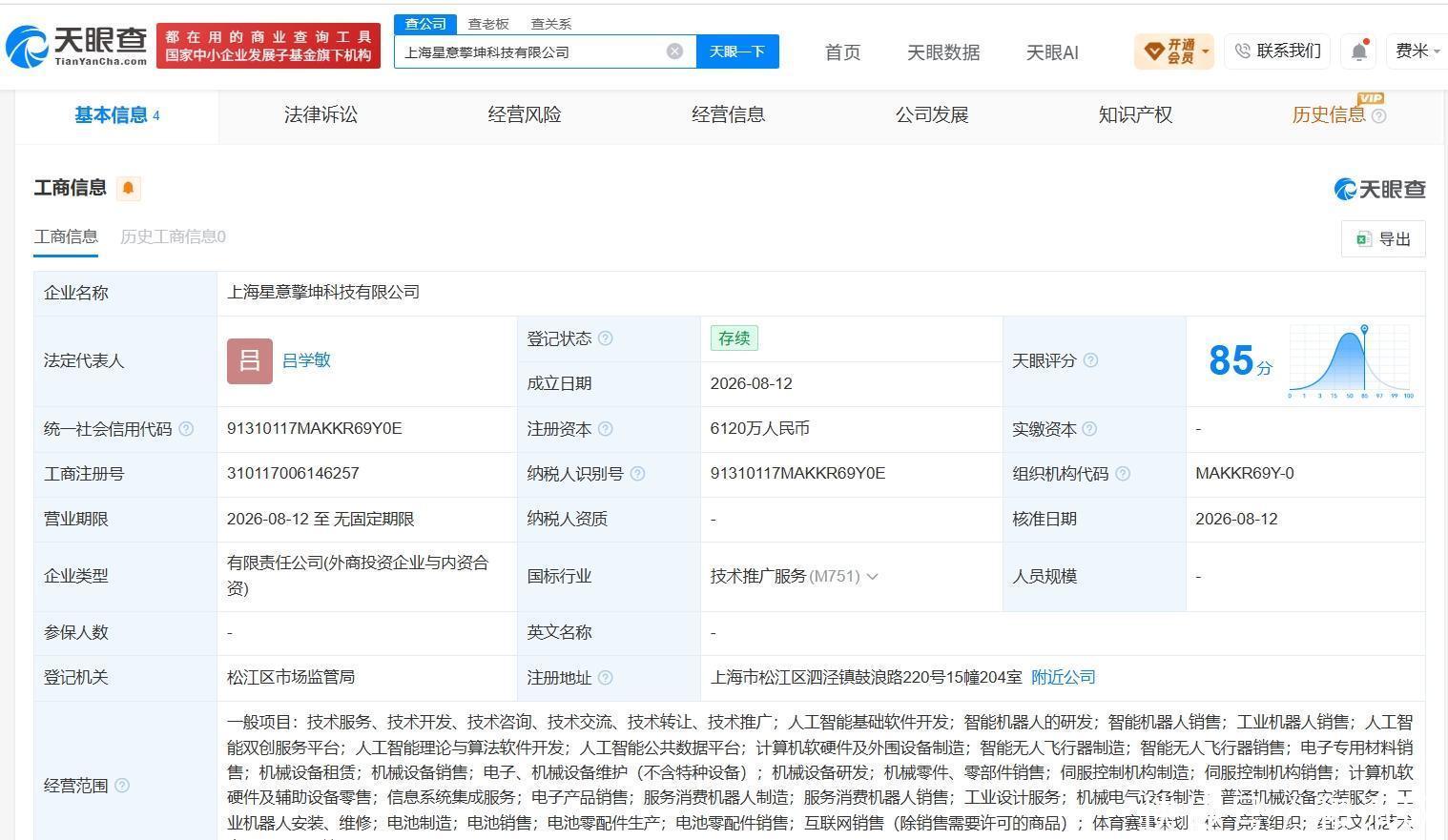1448x840 pixels.
Task: Open the 基本信息 tab
Action: 116,115
